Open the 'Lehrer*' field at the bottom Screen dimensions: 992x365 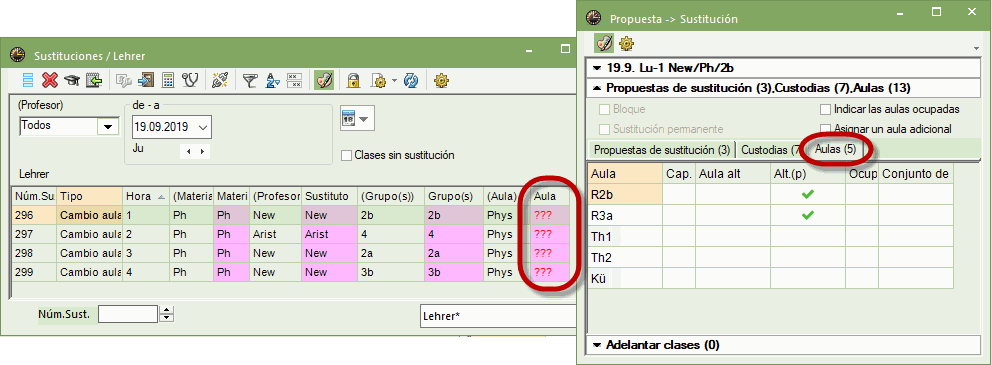(498, 316)
